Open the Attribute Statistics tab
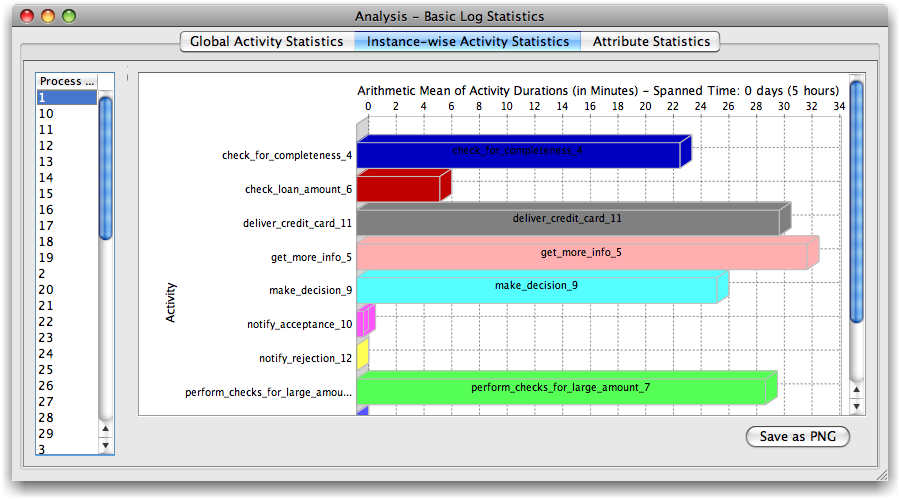The width and height of the screenshot is (900, 500). [651, 42]
